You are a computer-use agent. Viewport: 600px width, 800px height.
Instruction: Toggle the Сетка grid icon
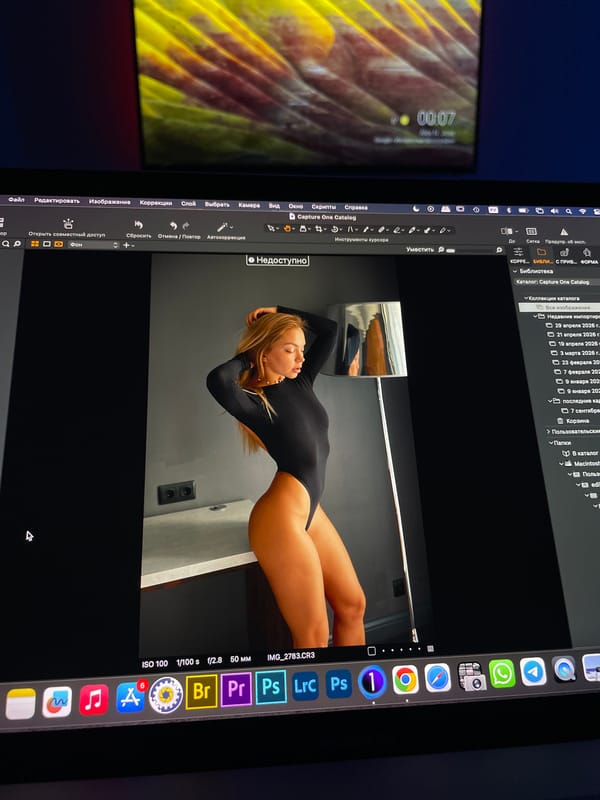(531, 232)
